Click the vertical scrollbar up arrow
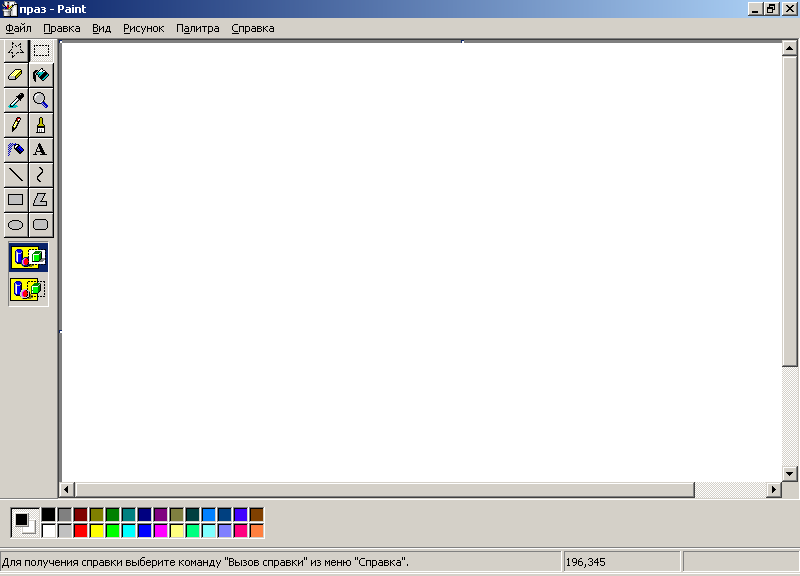 tap(789, 48)
